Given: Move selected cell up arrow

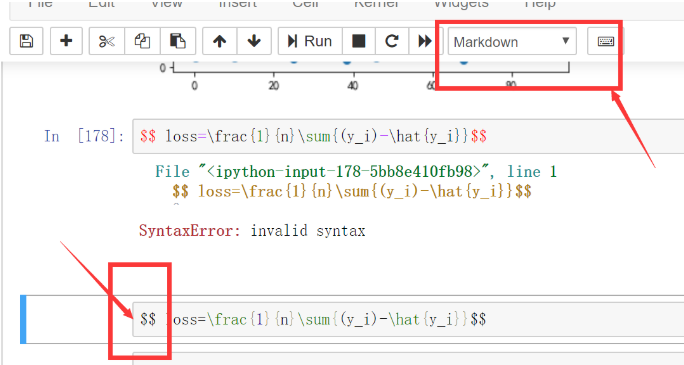Looking at the screenshot, I should pyautogui.click(x=220, y=41).
